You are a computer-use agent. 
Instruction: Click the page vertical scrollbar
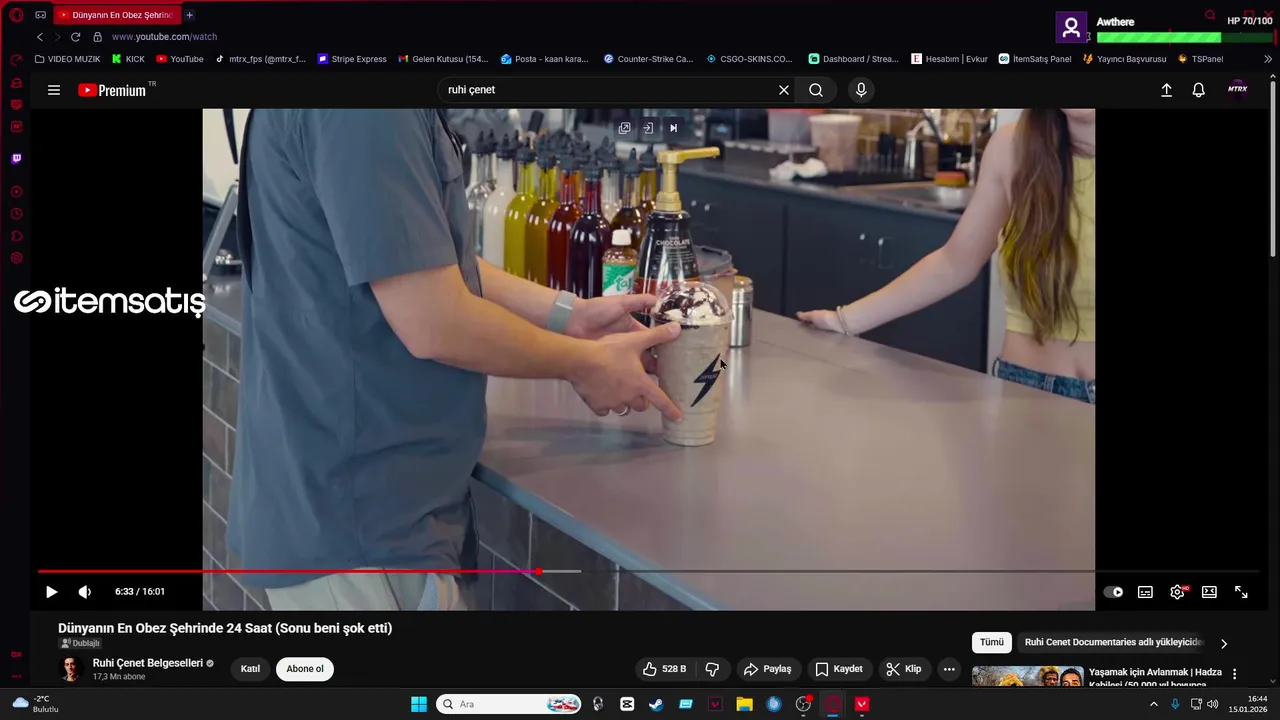pos(1273,170)
